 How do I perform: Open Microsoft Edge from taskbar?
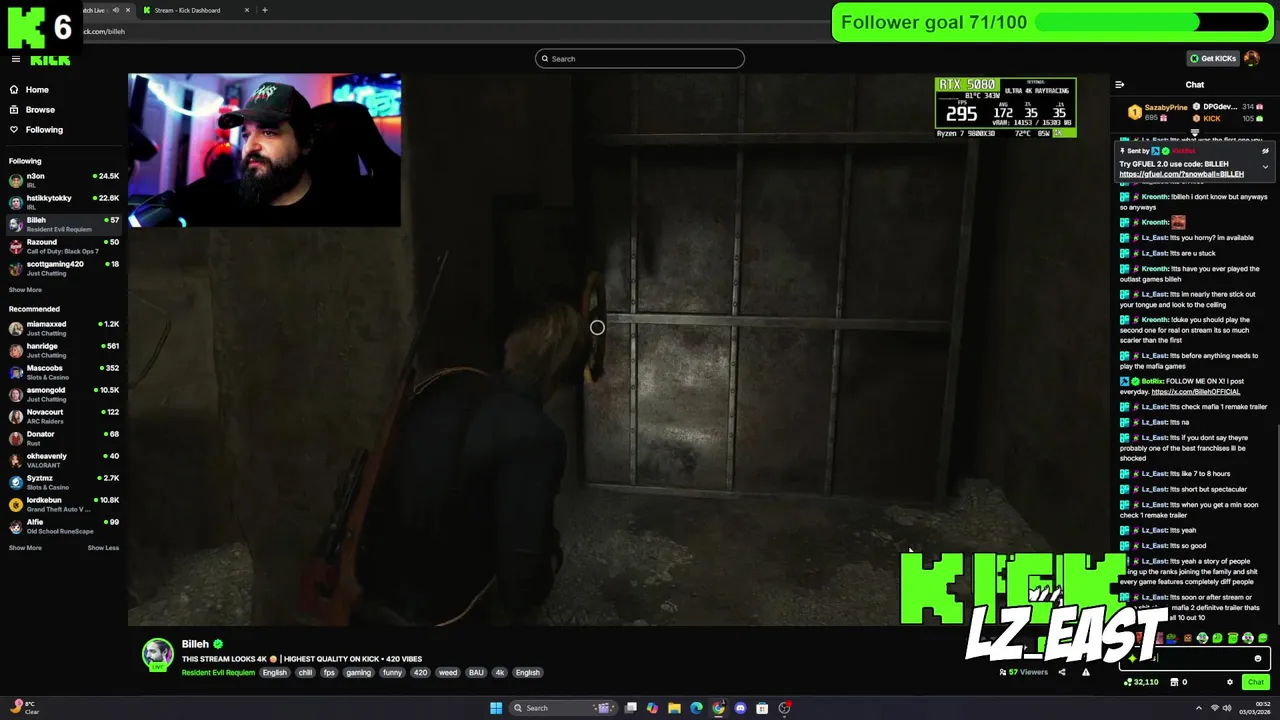pos(696,708)
